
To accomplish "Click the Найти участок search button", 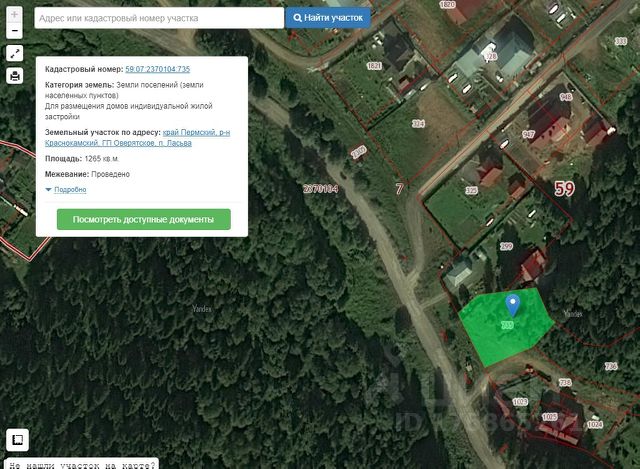I will click(328, 18).
